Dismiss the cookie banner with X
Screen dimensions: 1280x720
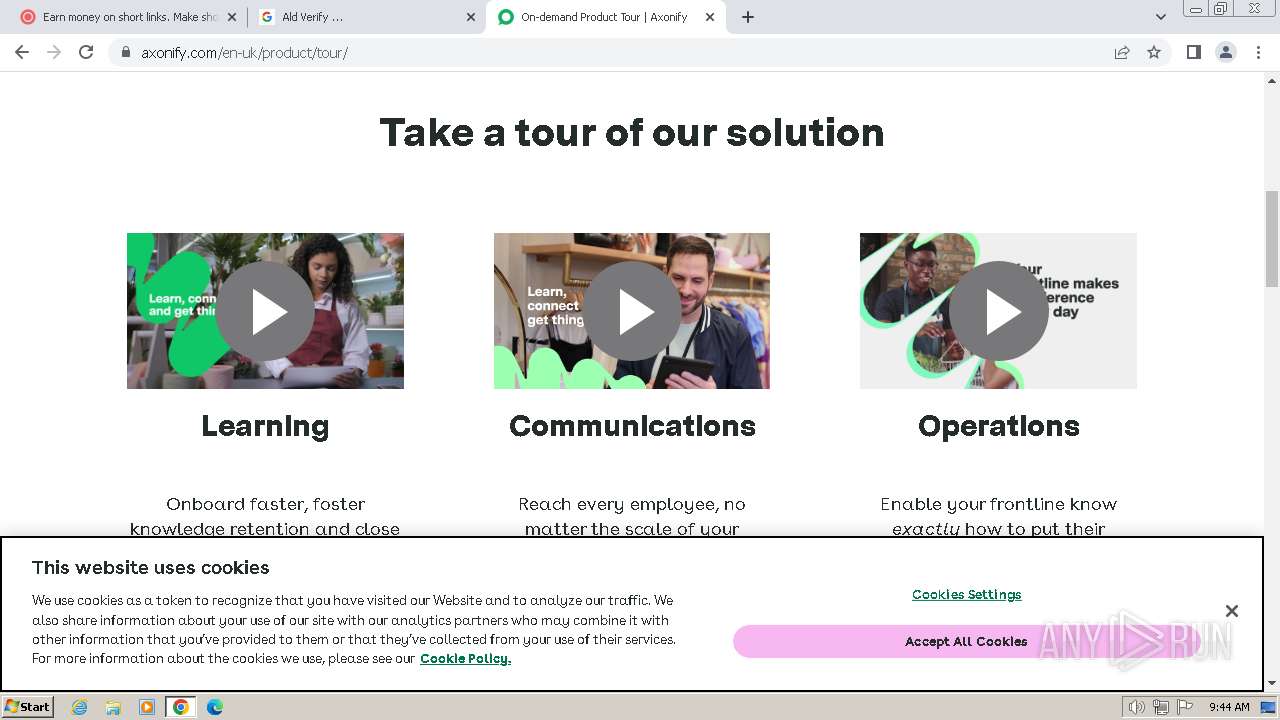(1232, 611)
